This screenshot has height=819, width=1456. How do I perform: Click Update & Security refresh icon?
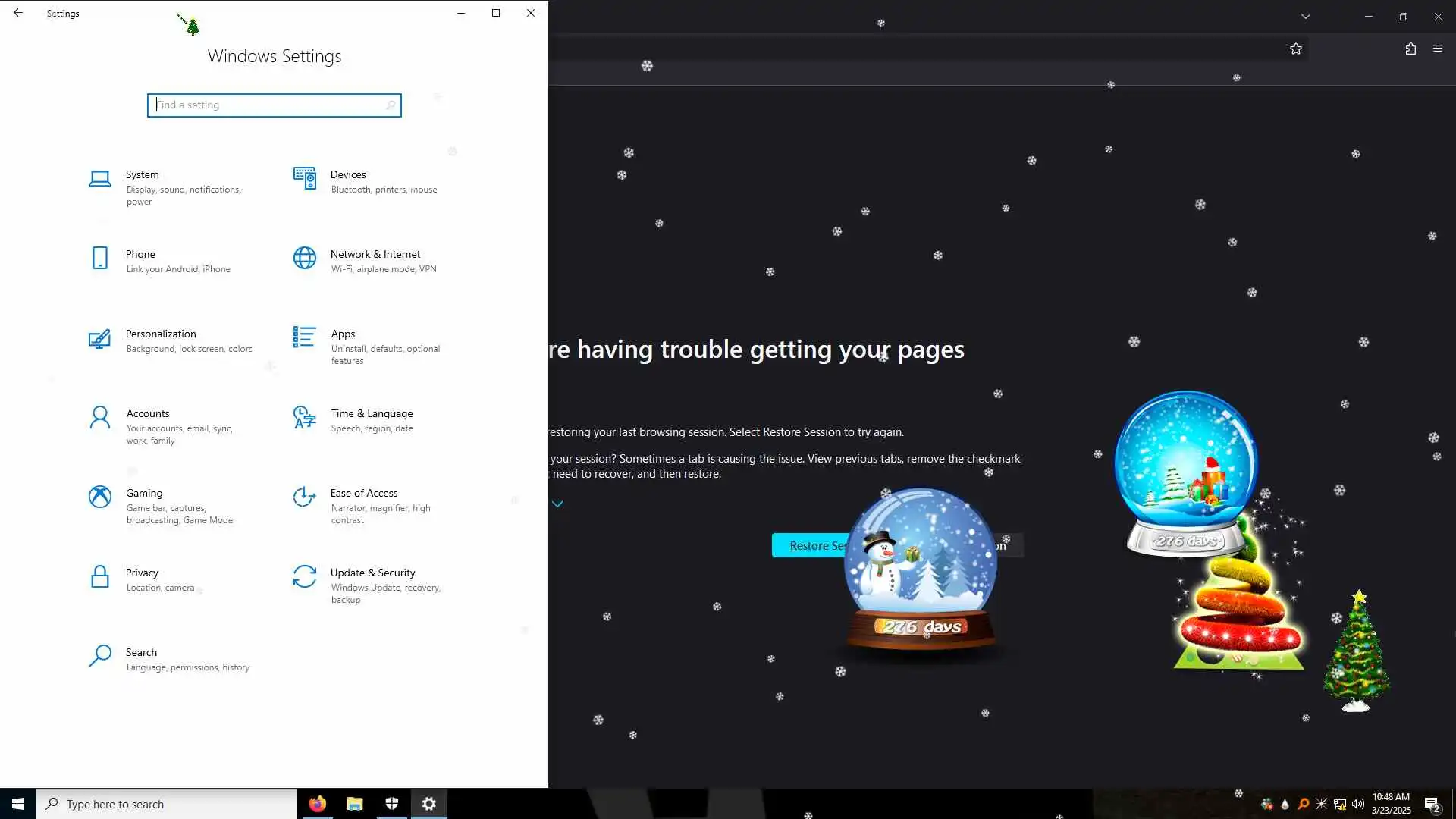click(305, 577)
